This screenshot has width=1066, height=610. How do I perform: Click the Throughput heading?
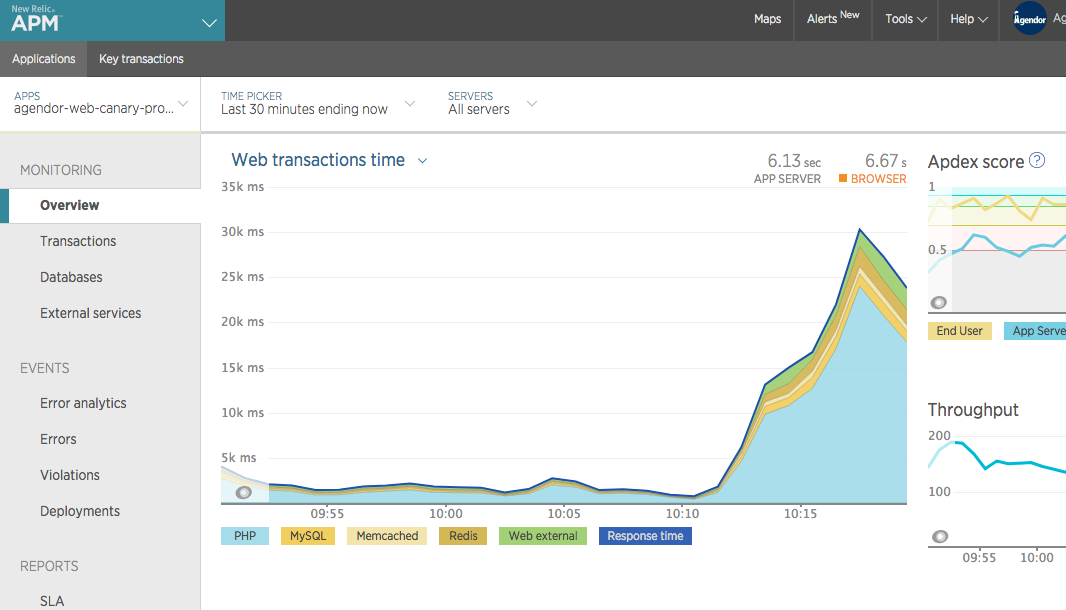pos(973,410)
